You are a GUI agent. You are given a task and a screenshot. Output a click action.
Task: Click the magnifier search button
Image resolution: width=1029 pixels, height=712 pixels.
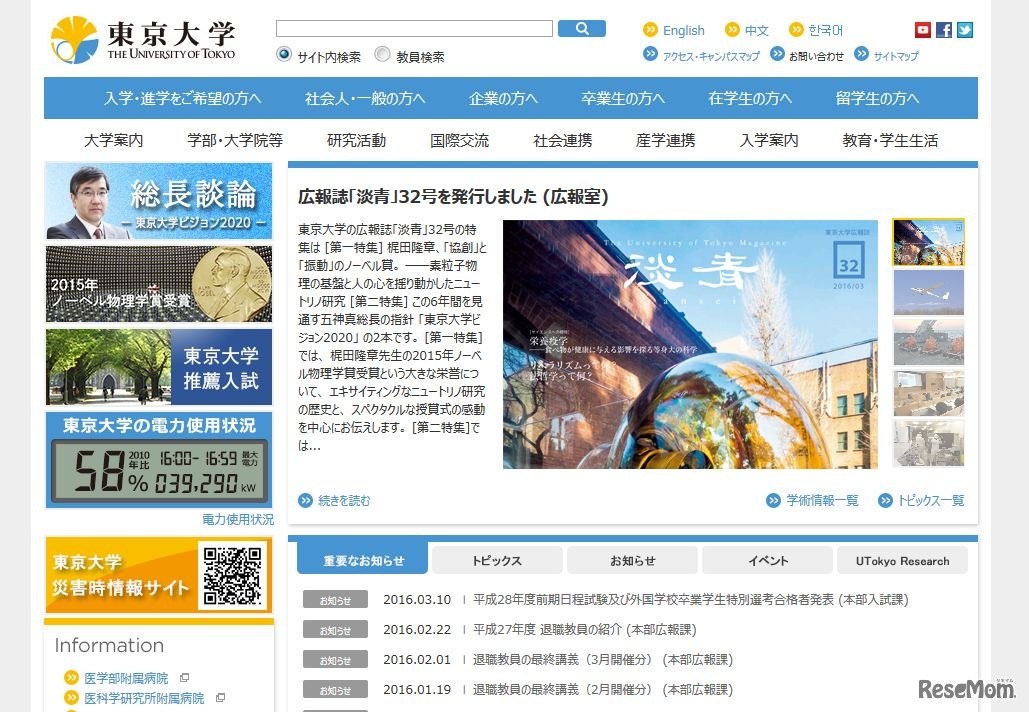pyautogui.click(x=581, y=28)
